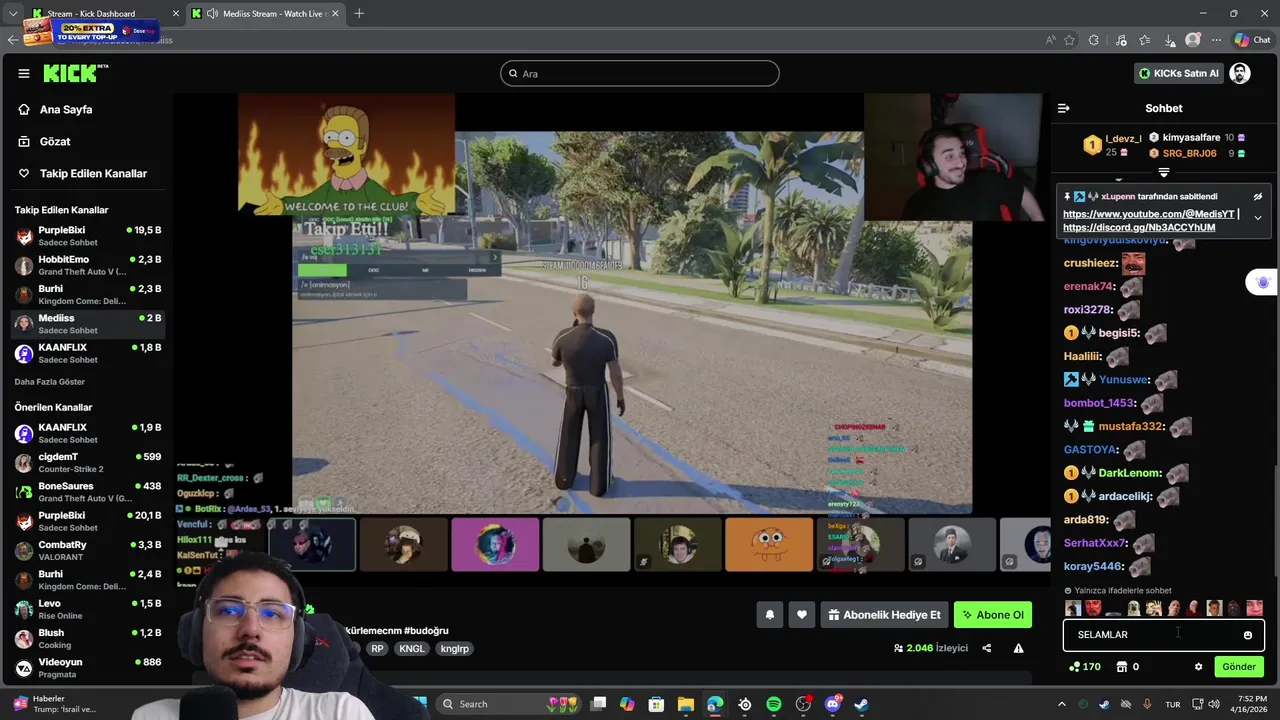Expand the pinned message chevron
The height and width of the screenshot is (720, 1280).
[x=1258, y=217]
